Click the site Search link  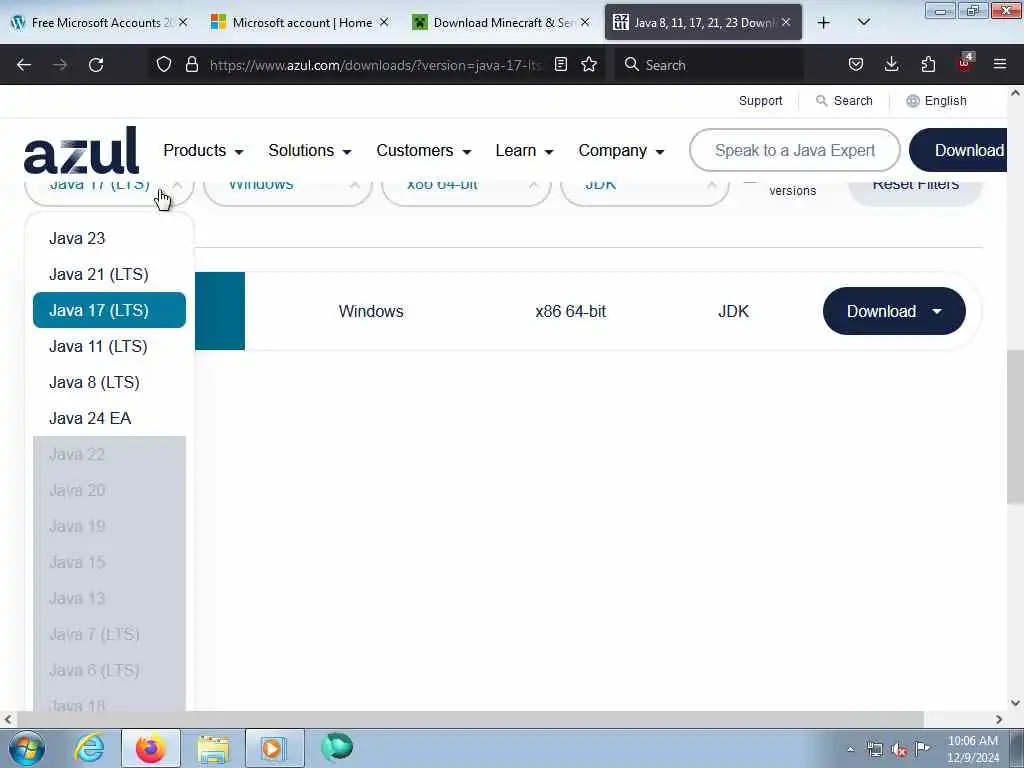(844, 101)
